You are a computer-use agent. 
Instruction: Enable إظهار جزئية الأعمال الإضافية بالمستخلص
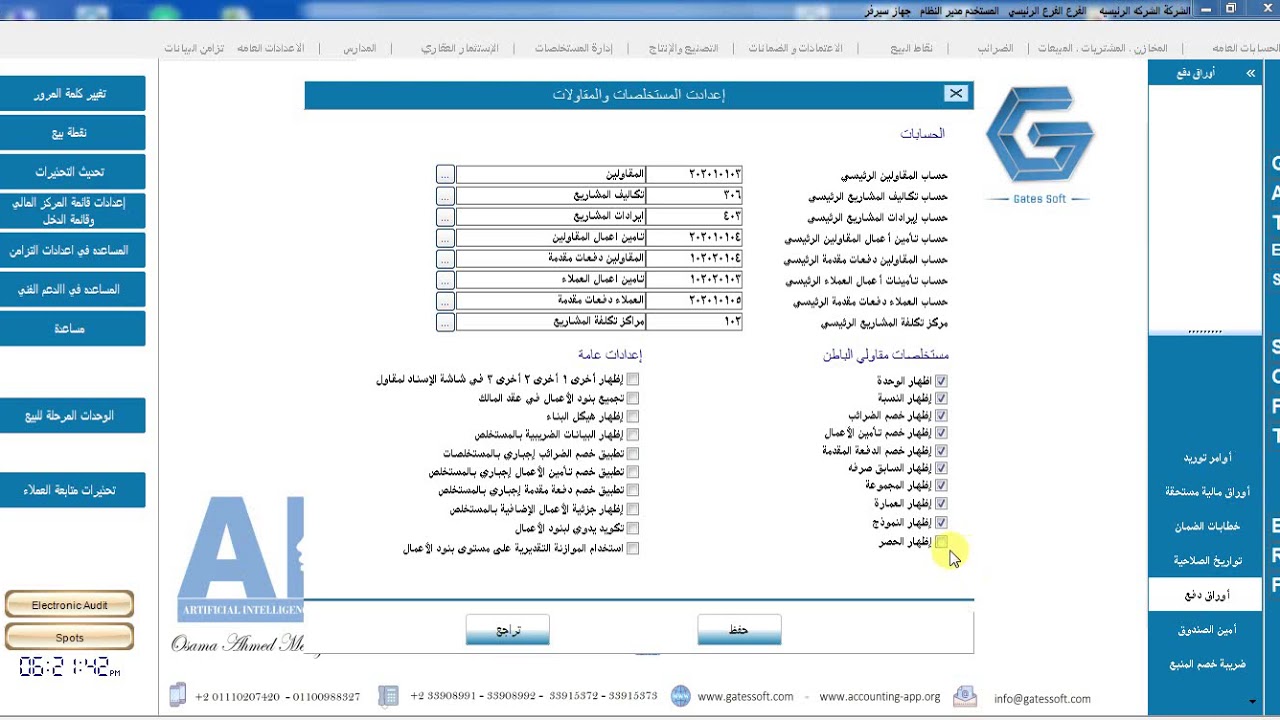(633, 509)
